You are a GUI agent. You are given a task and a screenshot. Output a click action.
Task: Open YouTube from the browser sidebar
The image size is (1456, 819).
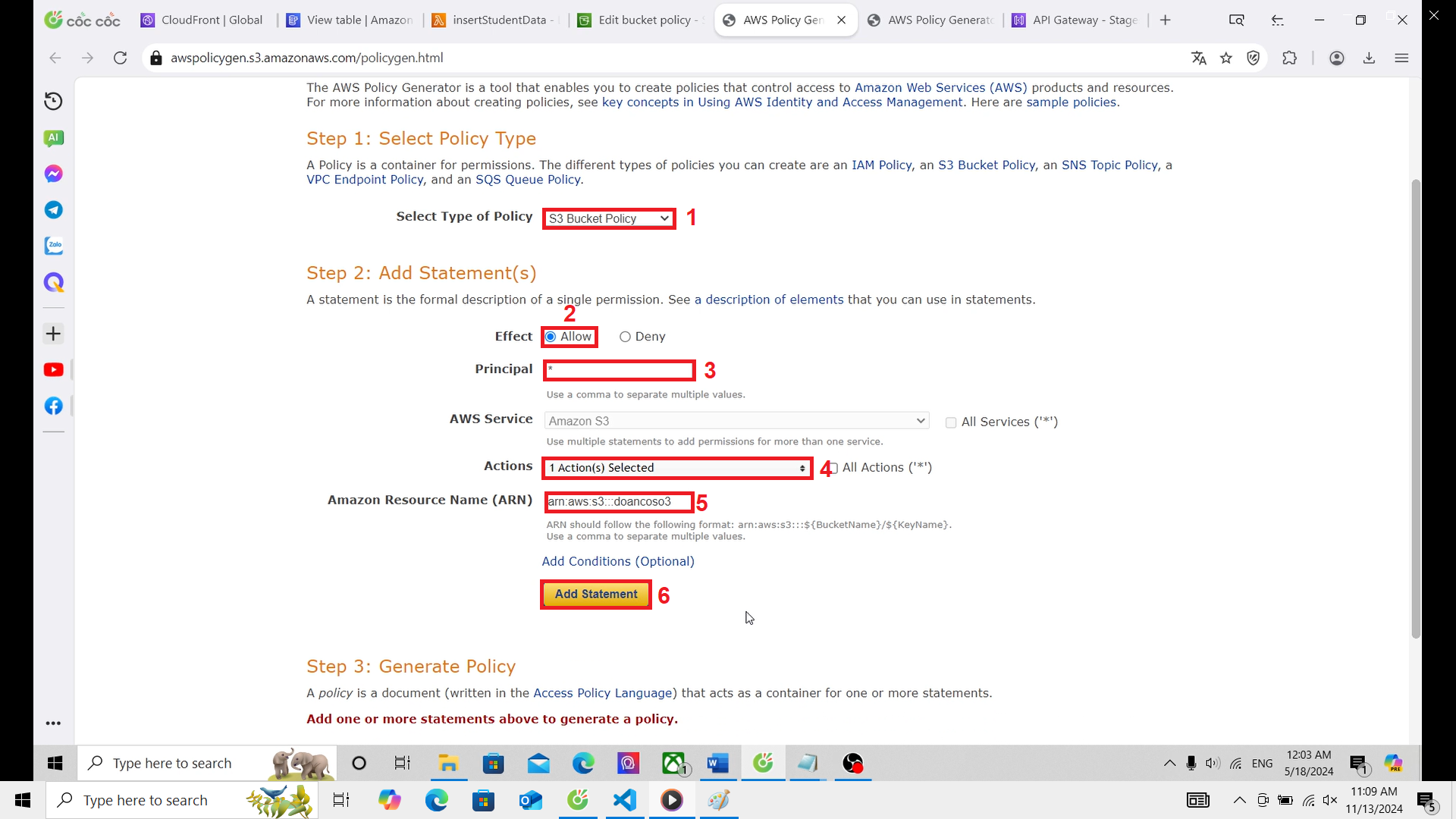[53, 369]
